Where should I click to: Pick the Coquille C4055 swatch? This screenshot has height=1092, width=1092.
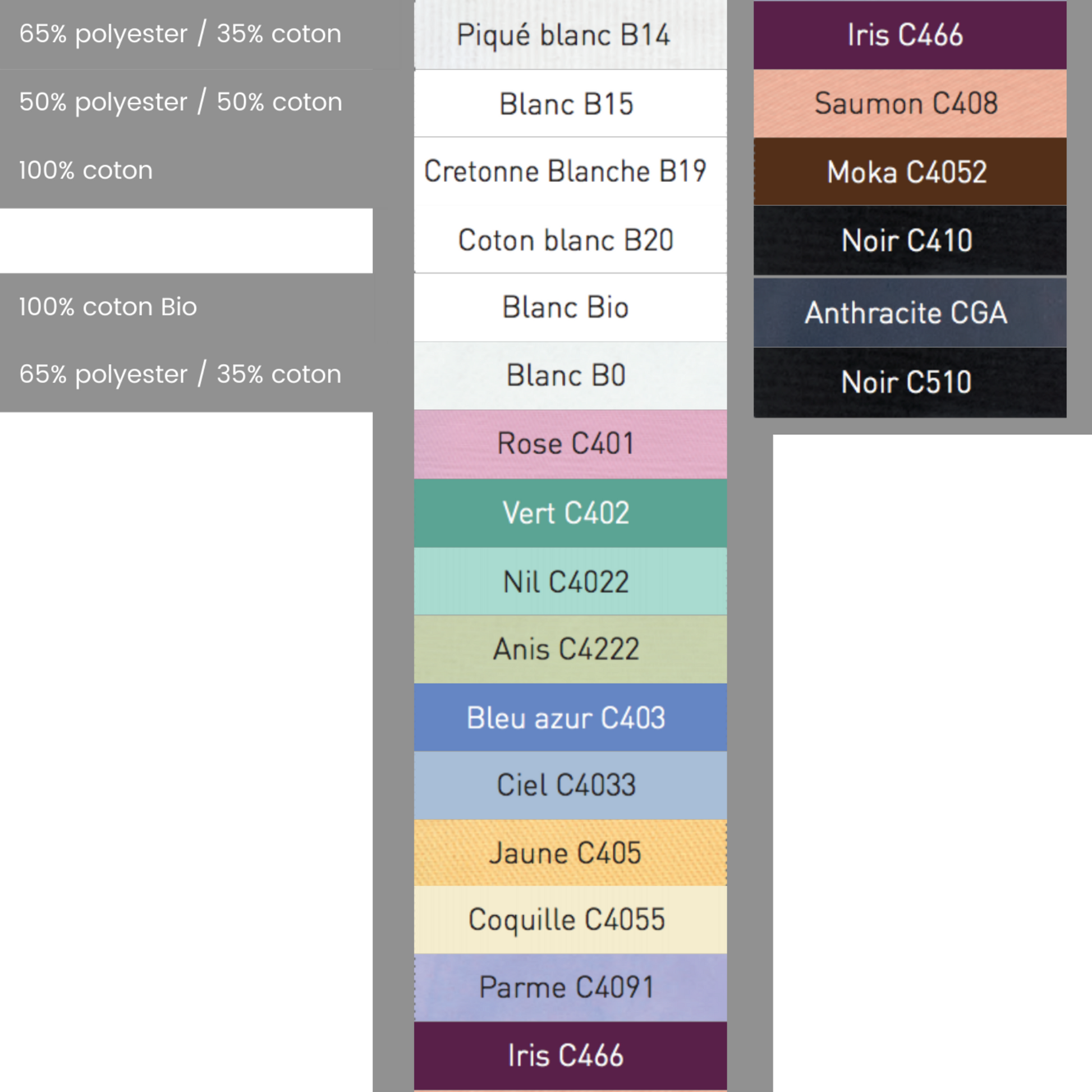click(x=570, y=920)
